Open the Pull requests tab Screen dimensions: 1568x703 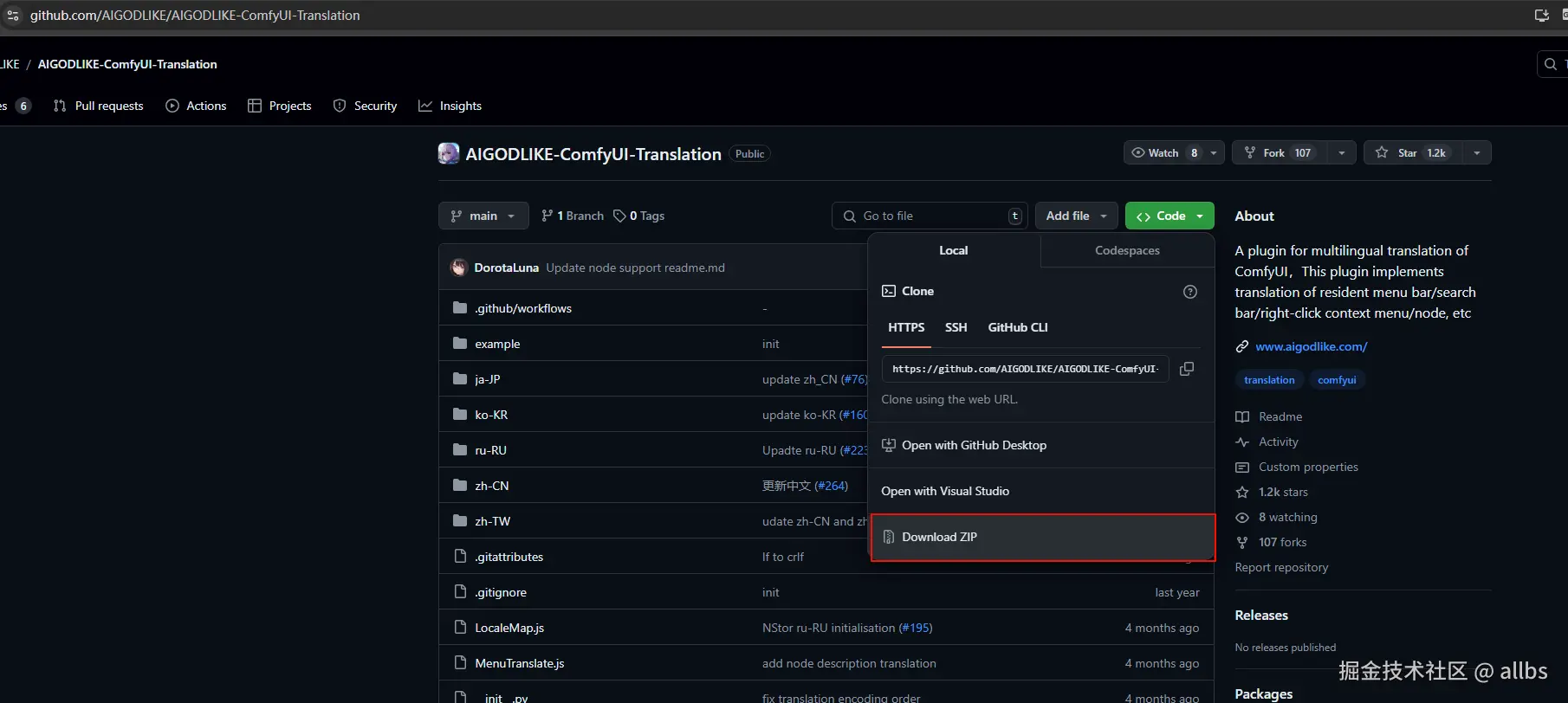(x=98, y=106)
